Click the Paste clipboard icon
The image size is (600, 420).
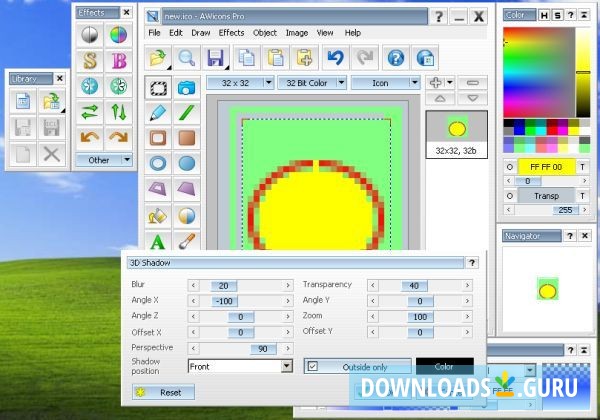[276, 58]
